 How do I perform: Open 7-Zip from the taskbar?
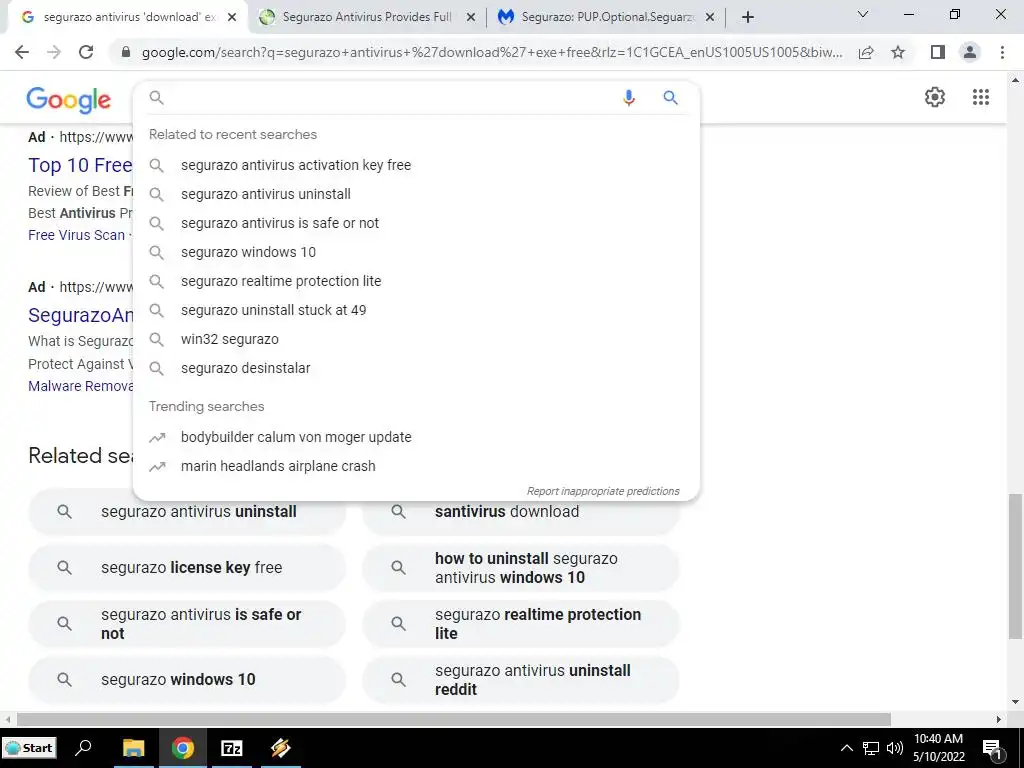click(x=232, y=748)
